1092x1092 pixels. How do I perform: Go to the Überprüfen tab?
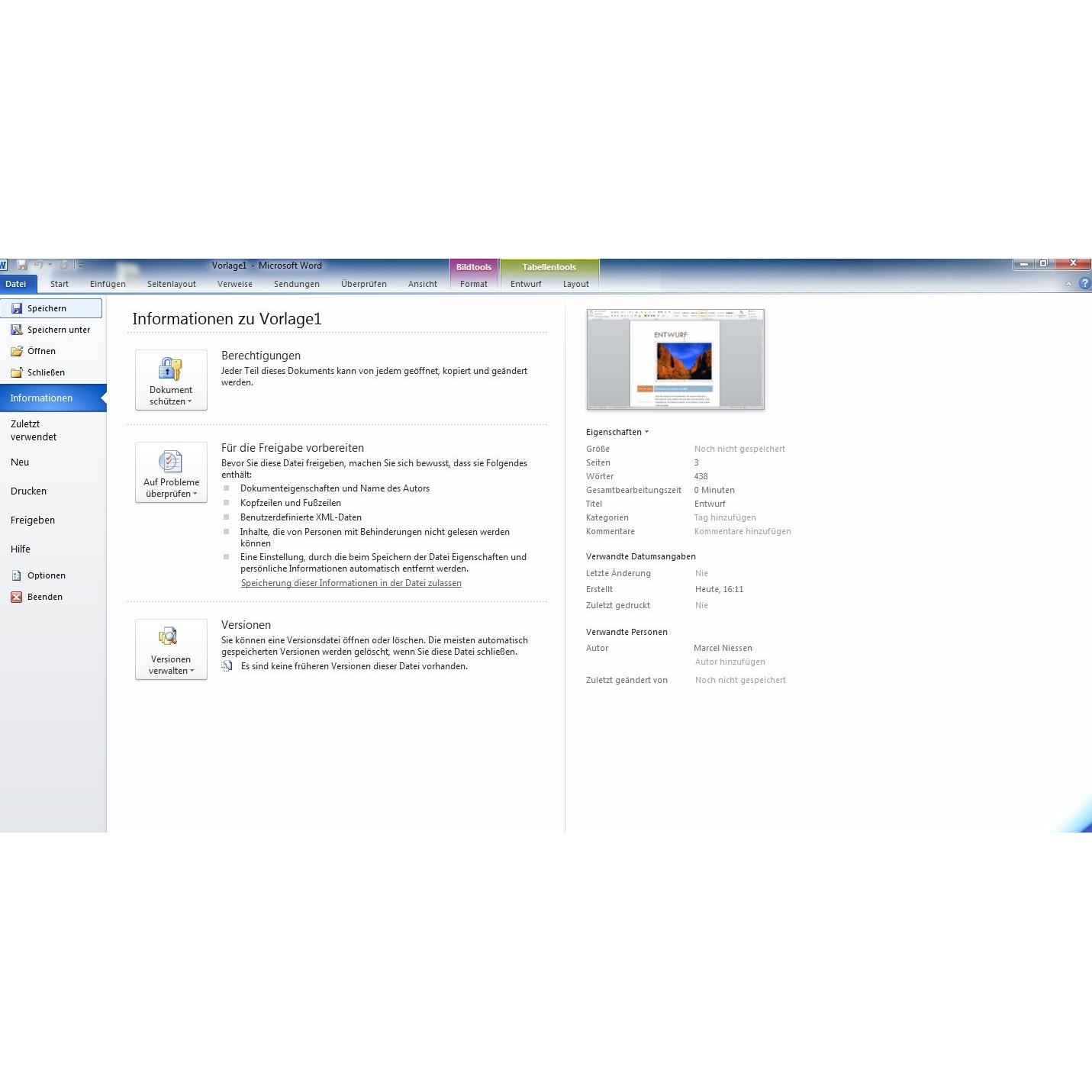pyautogui.click(x=364, y=284)
